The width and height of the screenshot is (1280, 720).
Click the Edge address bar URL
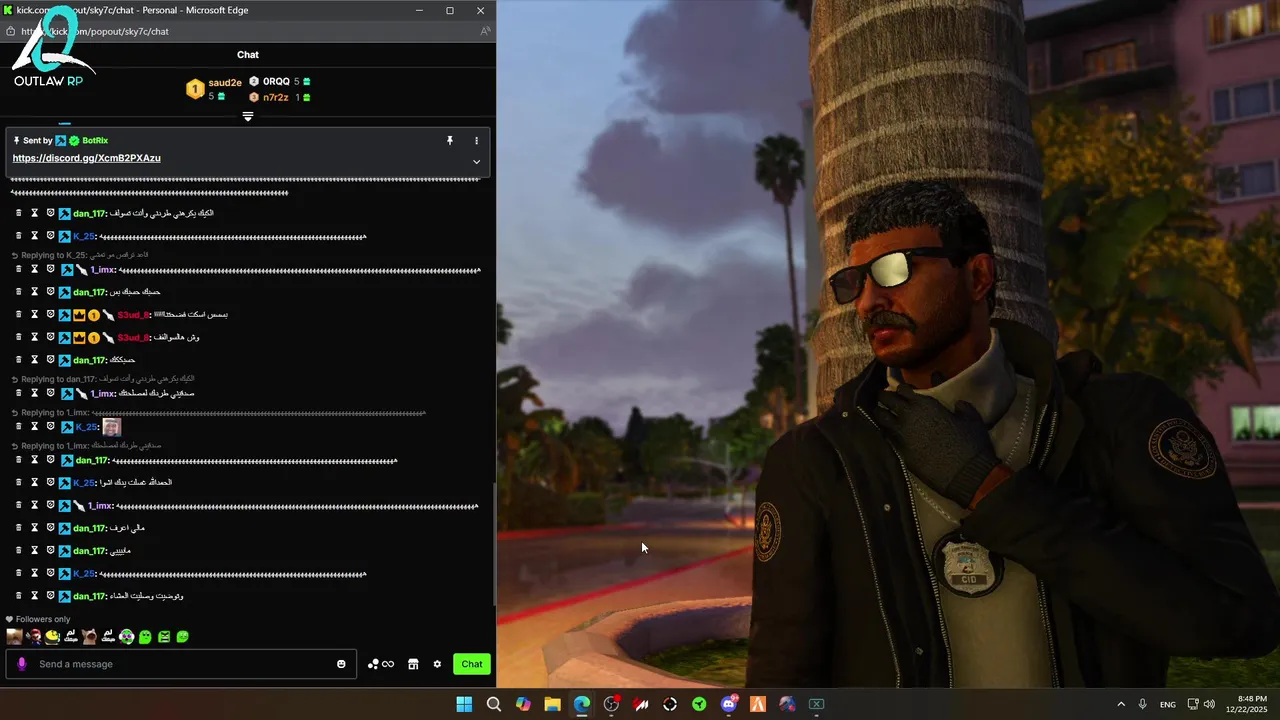click(x=95, y=31)
